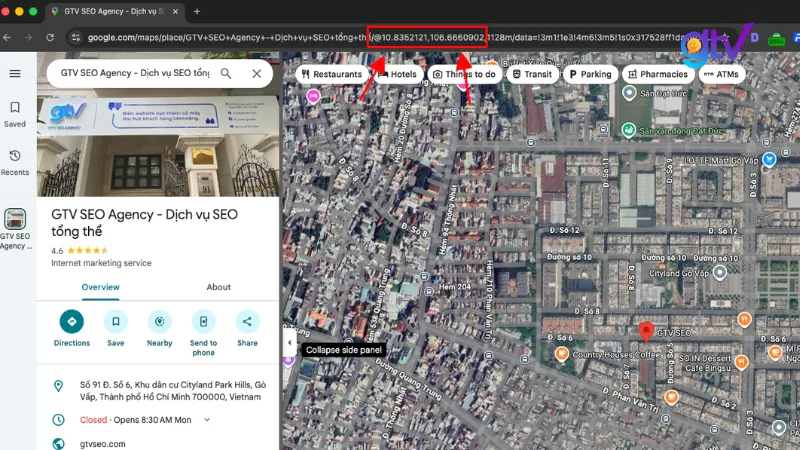Open the Google Maps hamburger menu
Screen dimensions: 800x450
click(x=15, y=73)
